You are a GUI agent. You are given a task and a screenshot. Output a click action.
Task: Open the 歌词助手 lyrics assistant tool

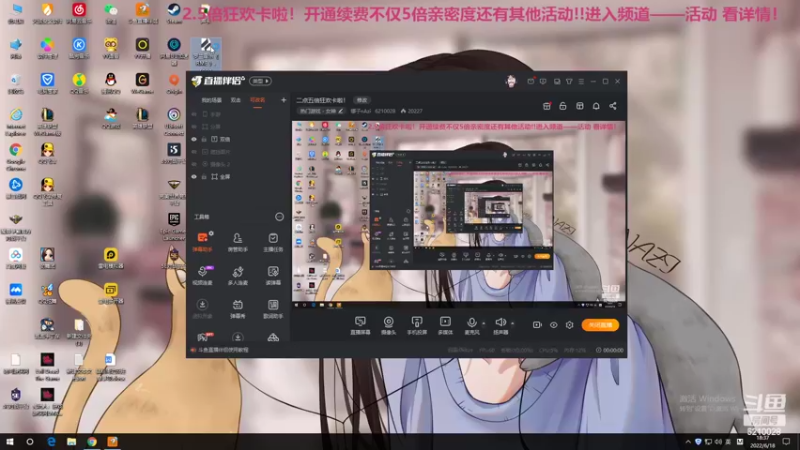273,309
